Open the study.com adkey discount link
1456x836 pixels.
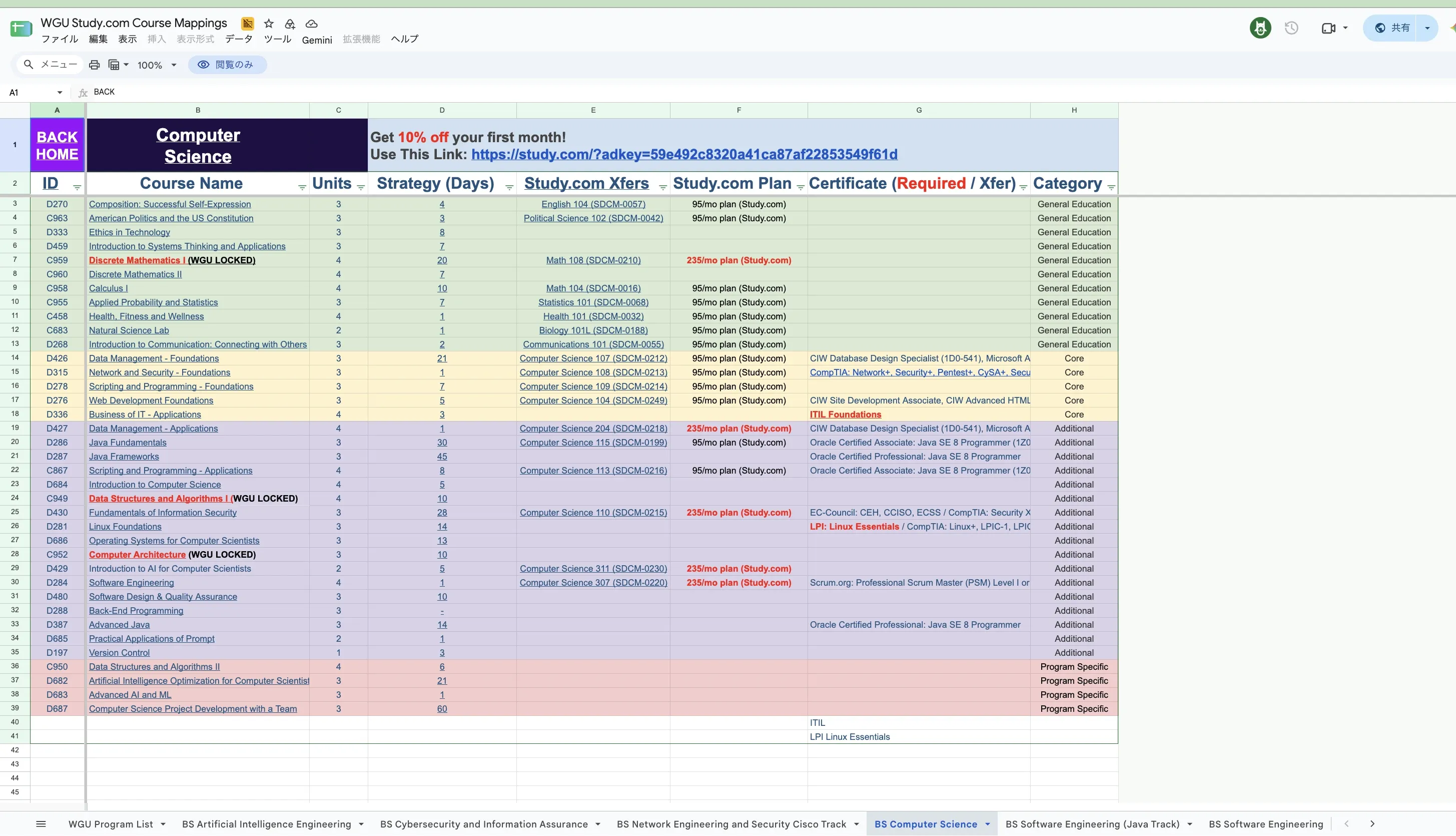click(684, 155)
